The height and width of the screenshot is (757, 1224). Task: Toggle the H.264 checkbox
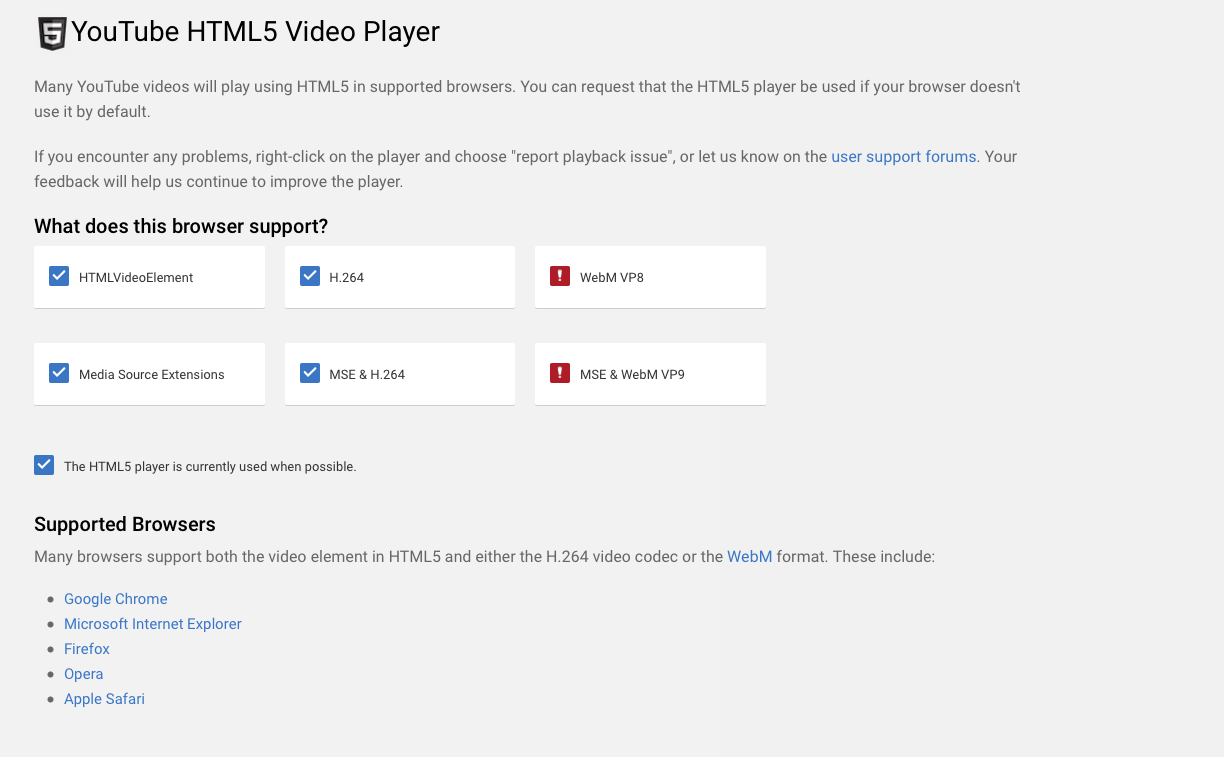(x=310, y=276)
